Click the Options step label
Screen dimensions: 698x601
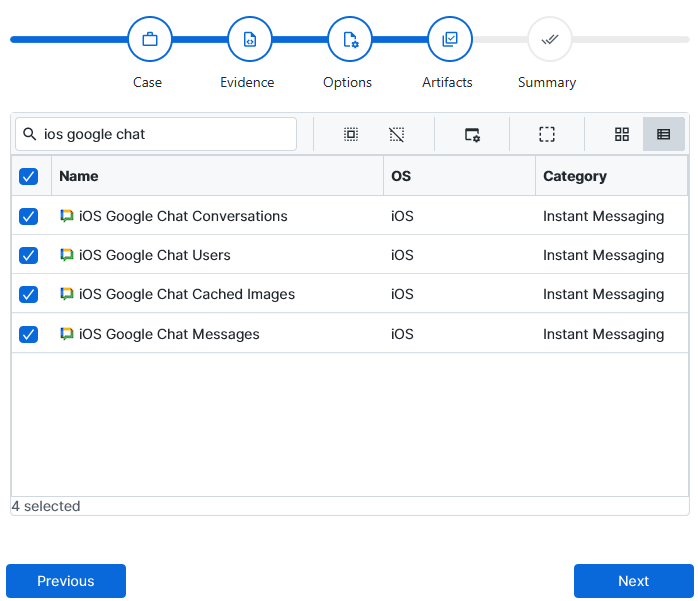click(347, 83)
